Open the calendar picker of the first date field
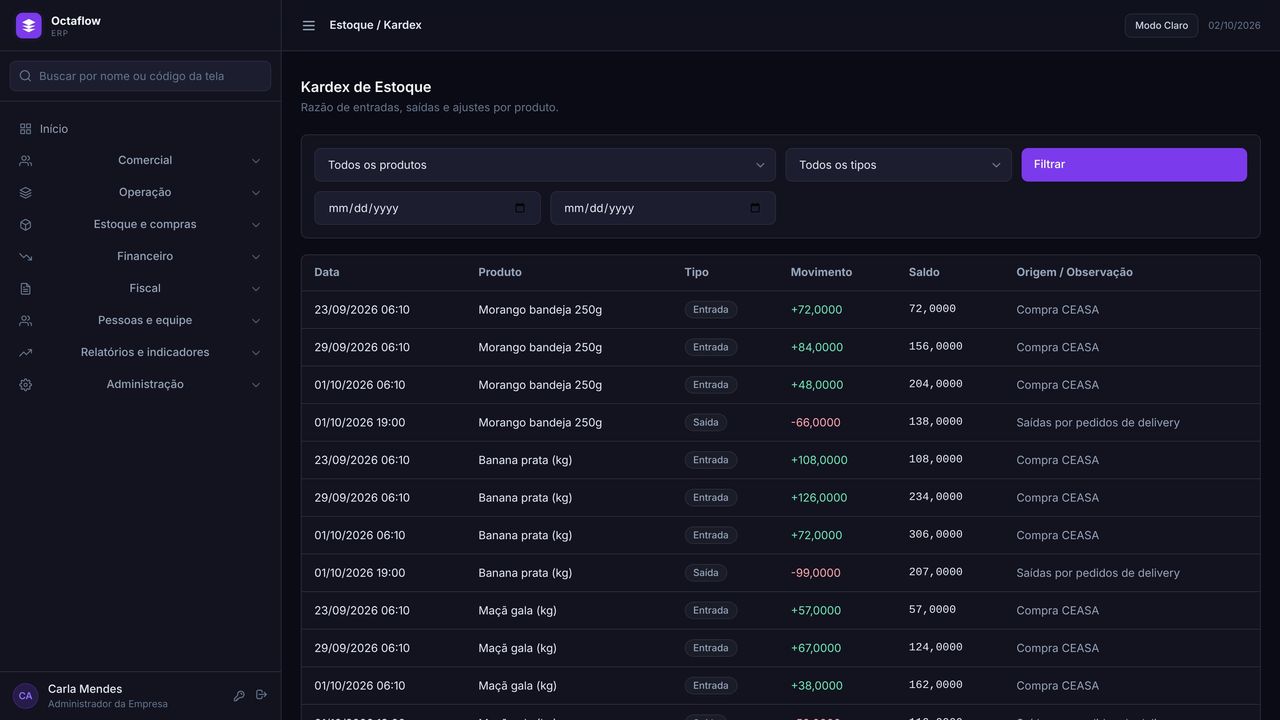1280x720 pixels. click(520, 208)
